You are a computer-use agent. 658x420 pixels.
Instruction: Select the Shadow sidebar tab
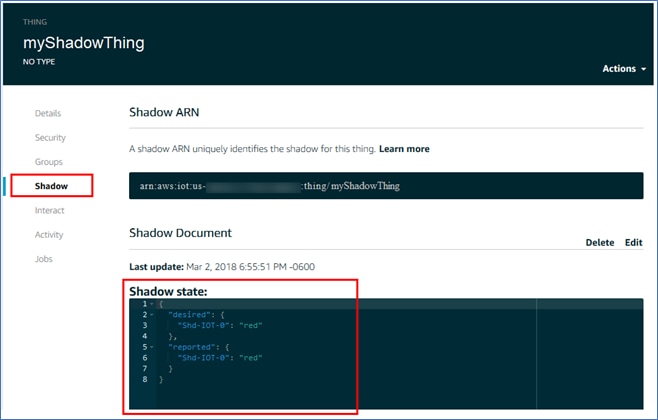point(51,186)
